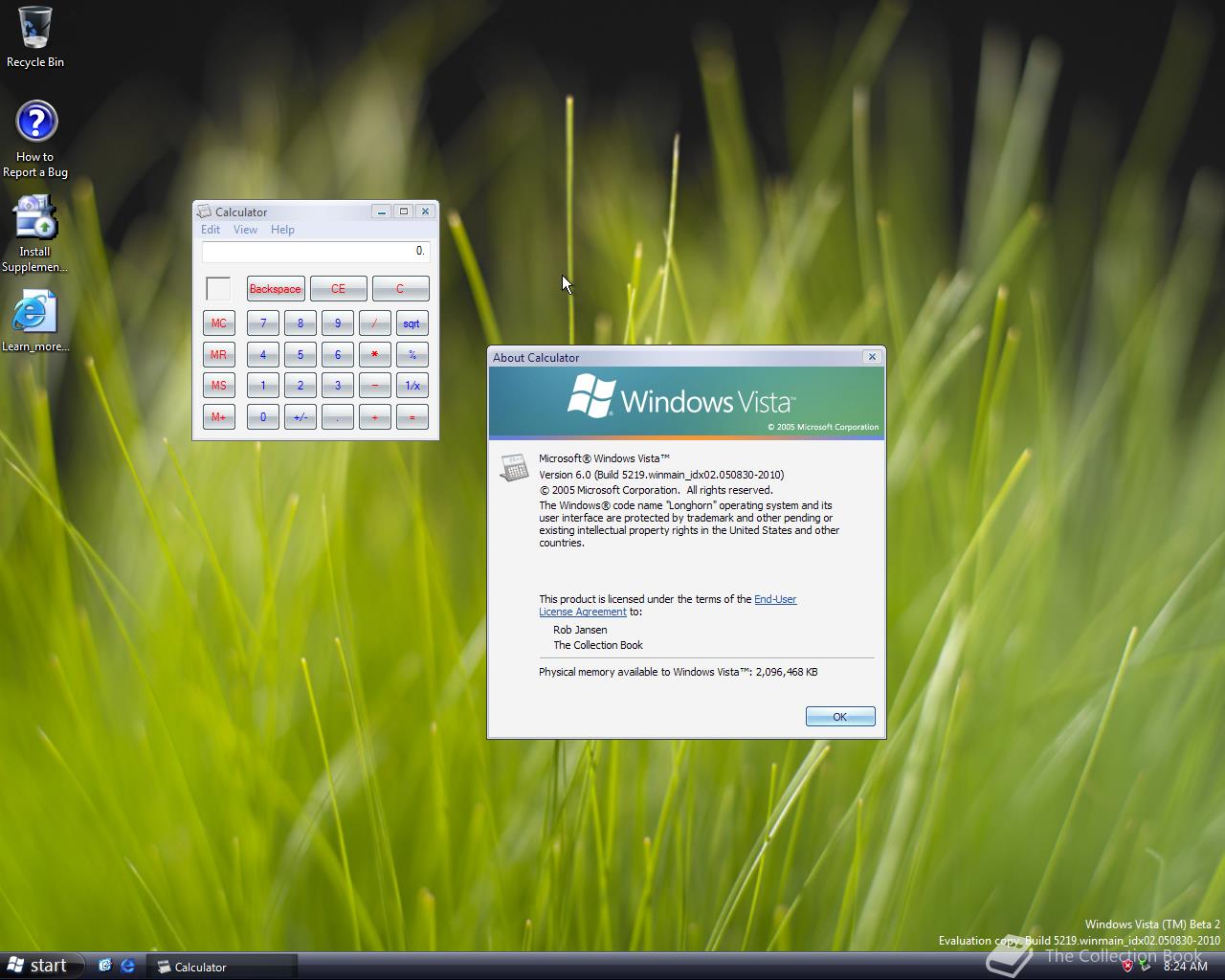Maximize the Calculator window

coord(404,212)
